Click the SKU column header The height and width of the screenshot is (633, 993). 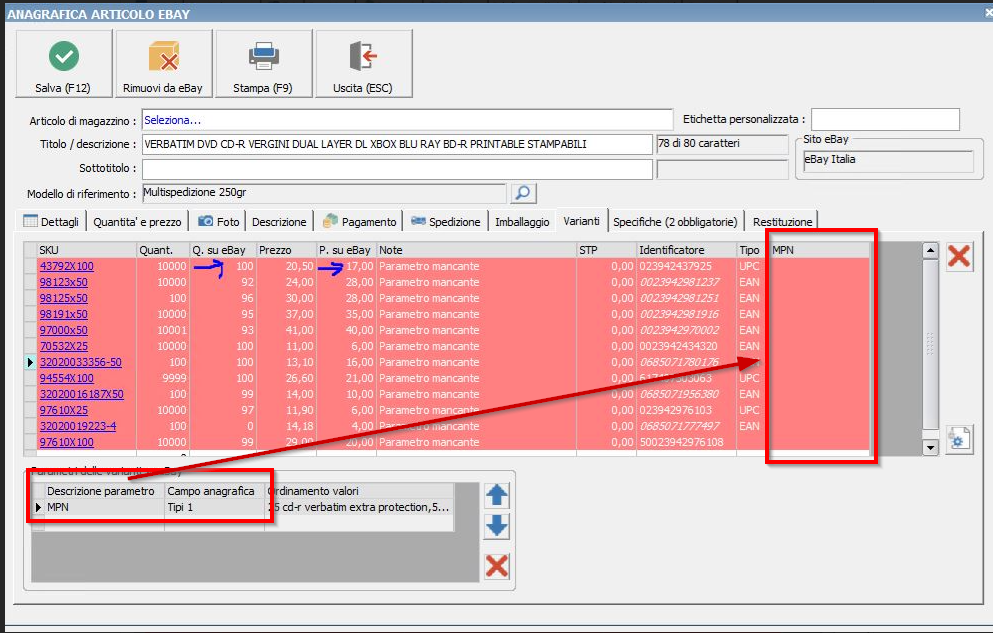86,250
